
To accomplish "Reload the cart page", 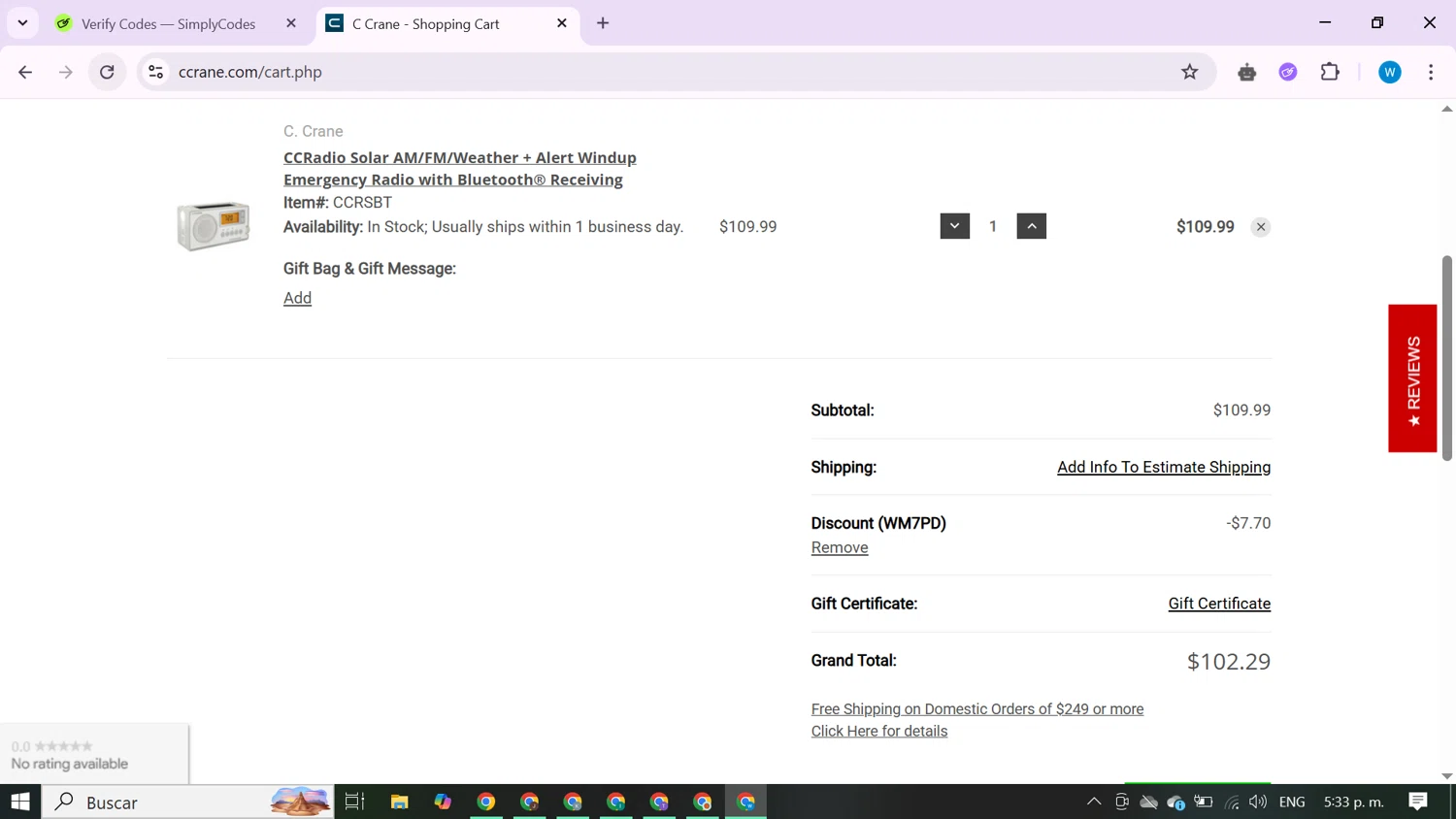I will click(x=107, y=72).
